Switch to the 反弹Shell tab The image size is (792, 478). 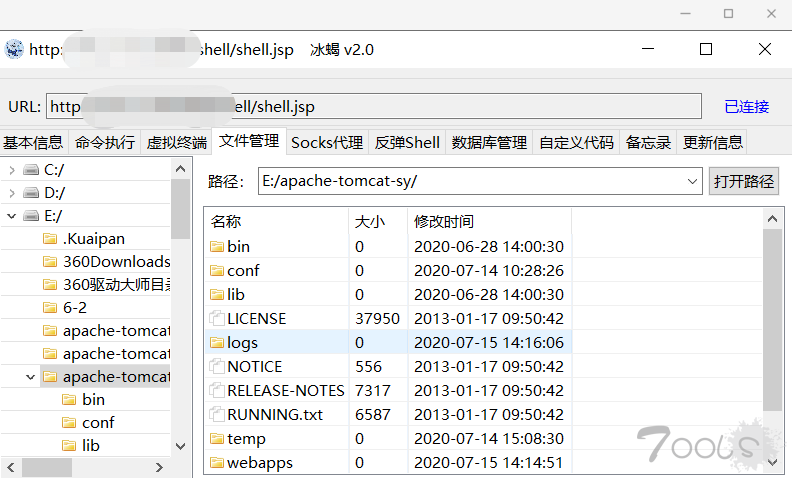pos(407,142)
